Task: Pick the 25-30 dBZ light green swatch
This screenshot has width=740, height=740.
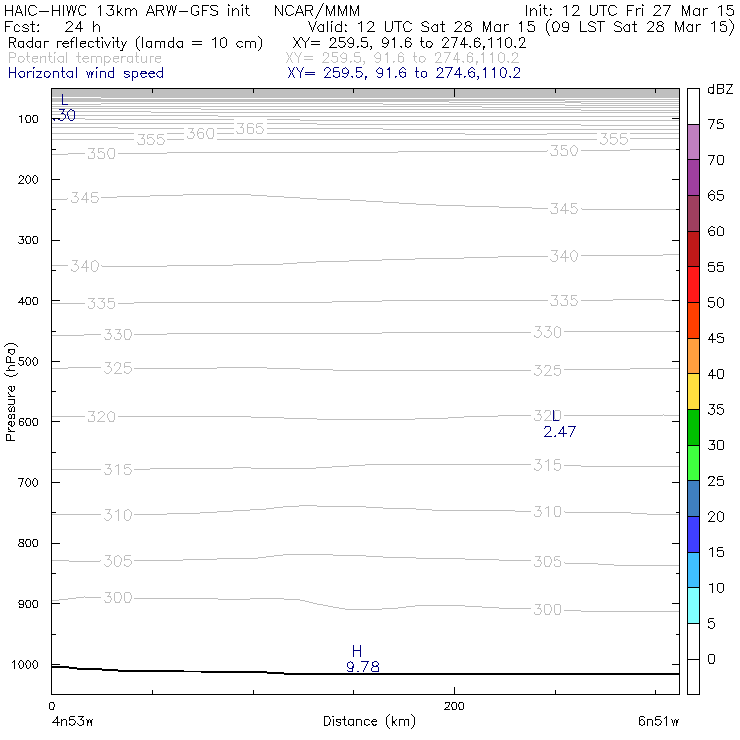Action: [x=693, y=463]
